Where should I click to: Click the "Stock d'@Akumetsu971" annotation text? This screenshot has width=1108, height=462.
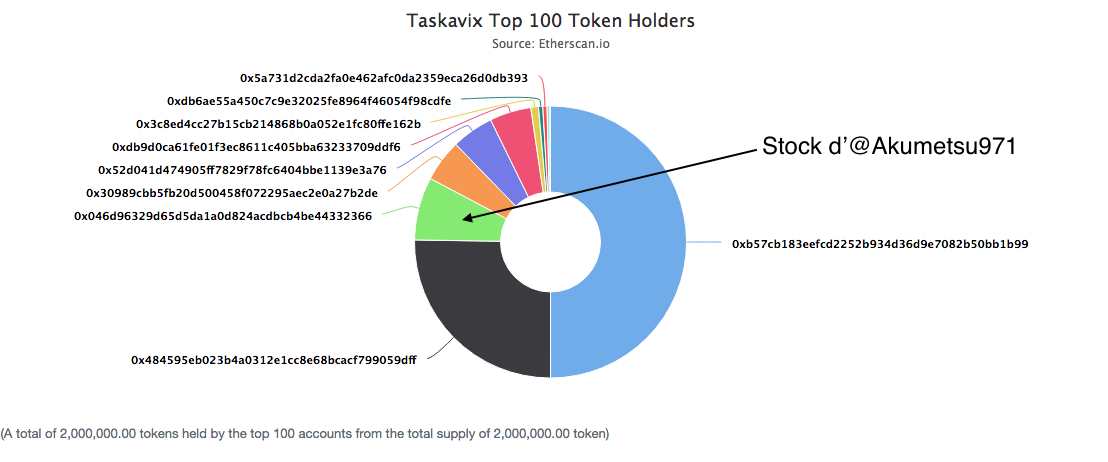click(x=889, y=147)
